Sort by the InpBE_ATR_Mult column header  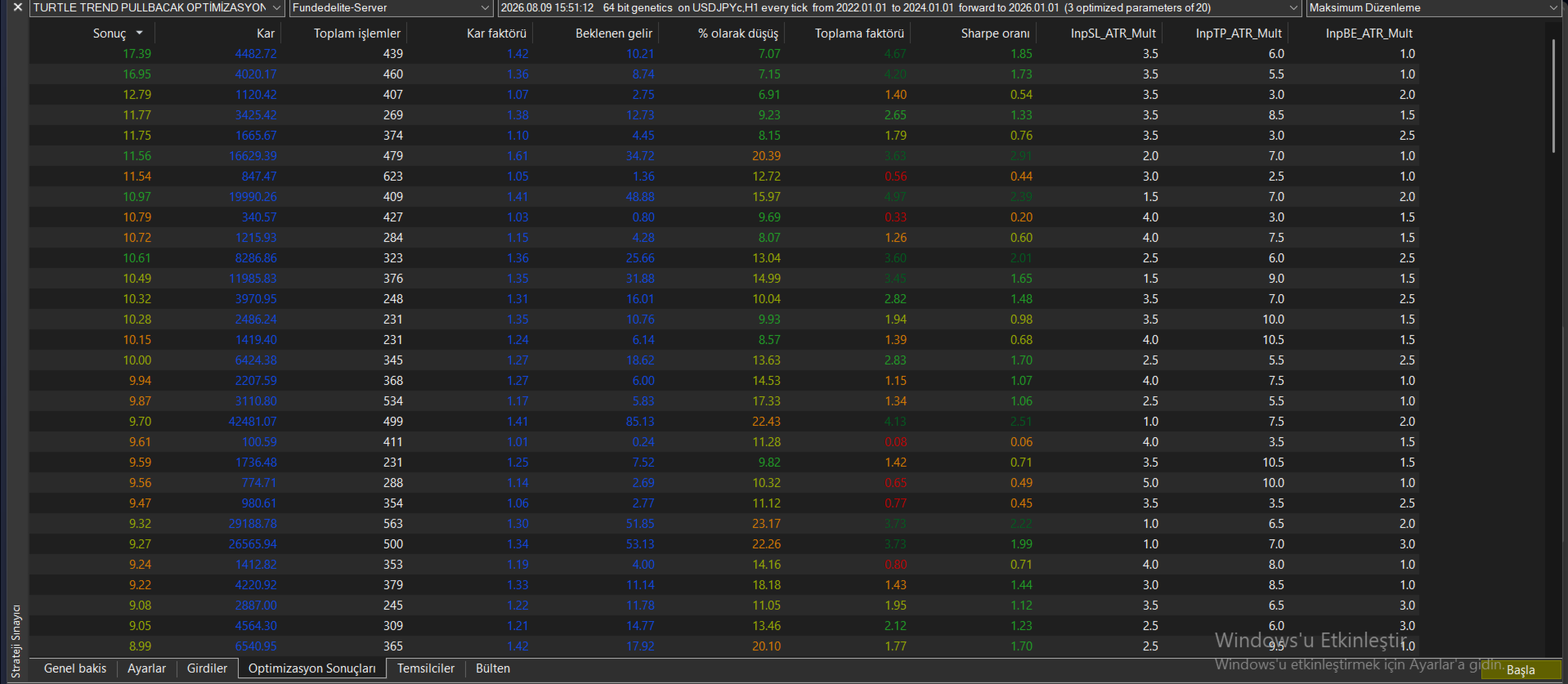pos(1369,34)
